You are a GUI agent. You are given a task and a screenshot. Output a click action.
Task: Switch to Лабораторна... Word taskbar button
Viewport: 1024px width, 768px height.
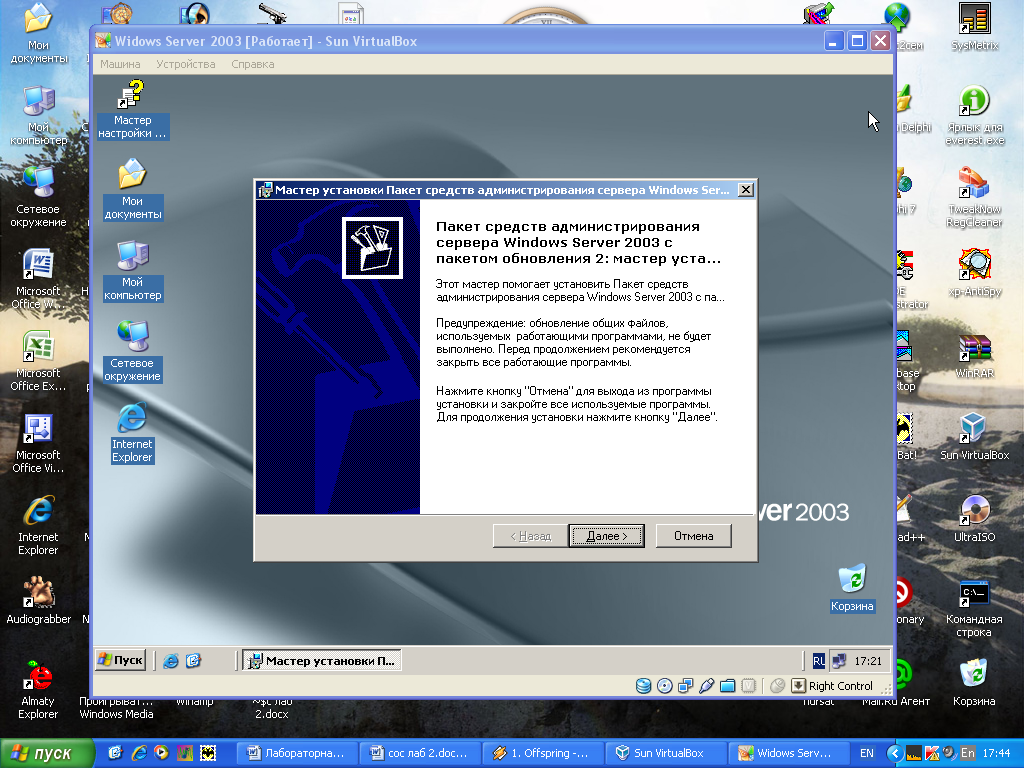pyautogui.click(x=296, y=753)
